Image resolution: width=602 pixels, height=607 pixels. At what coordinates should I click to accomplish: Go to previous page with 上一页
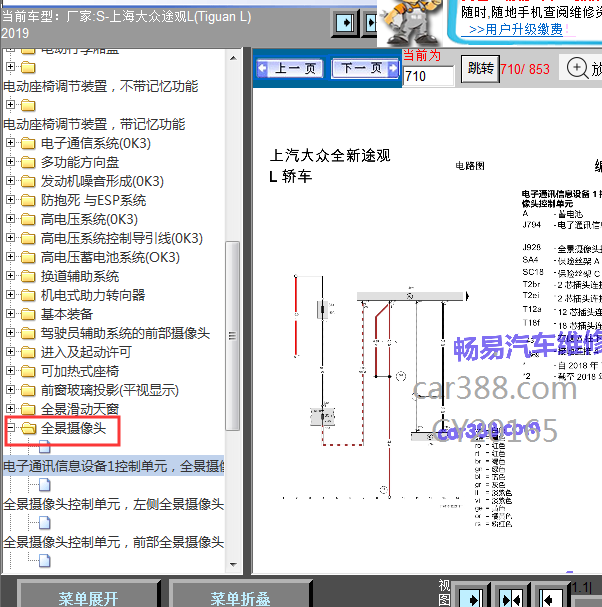pos(290,69)
